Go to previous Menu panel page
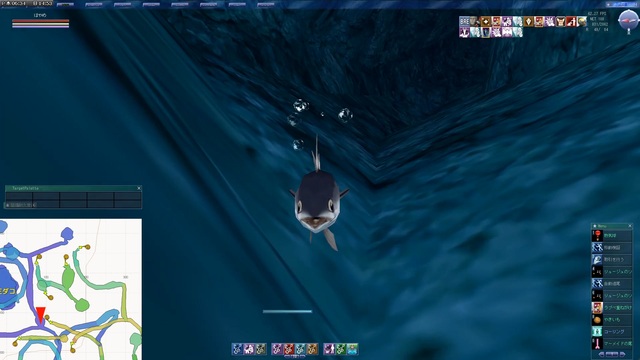The width and height of the screenshot is (640, 360). [x=602, y=354]
